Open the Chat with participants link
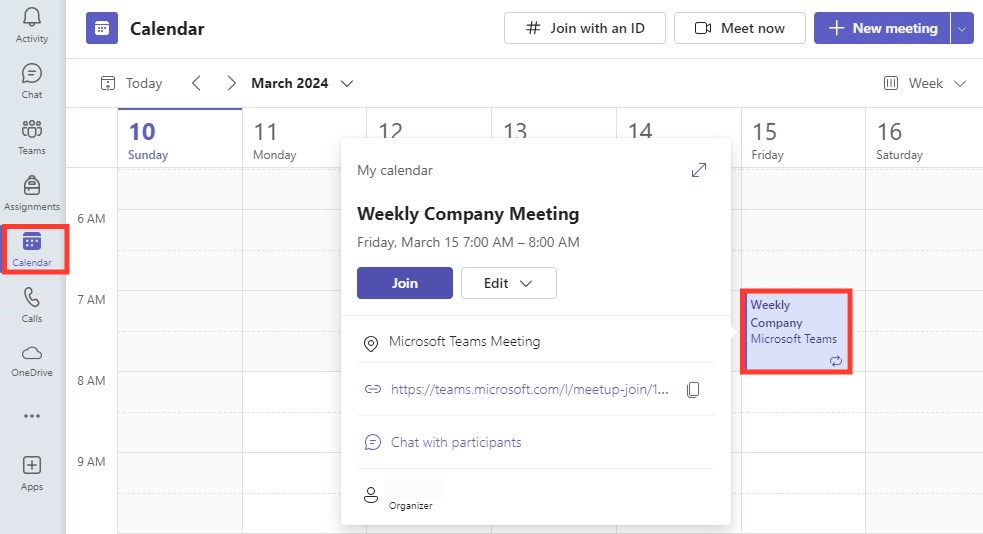 (456, 442)
